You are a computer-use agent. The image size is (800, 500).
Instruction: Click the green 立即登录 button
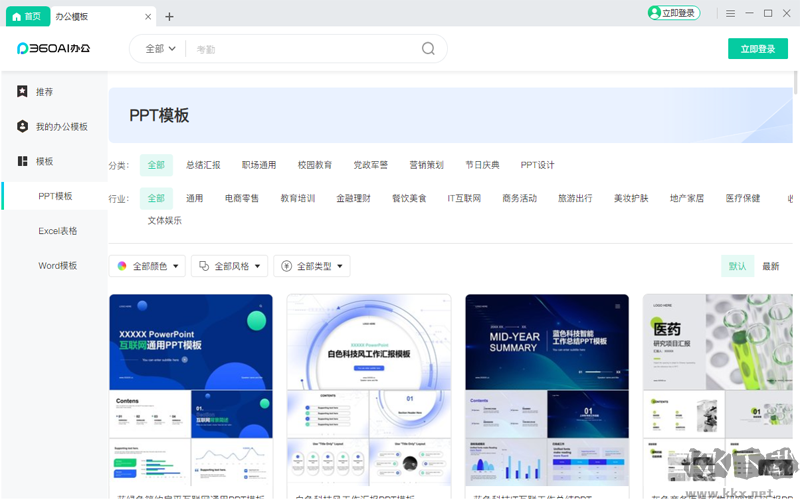click(x=757, y=48)
